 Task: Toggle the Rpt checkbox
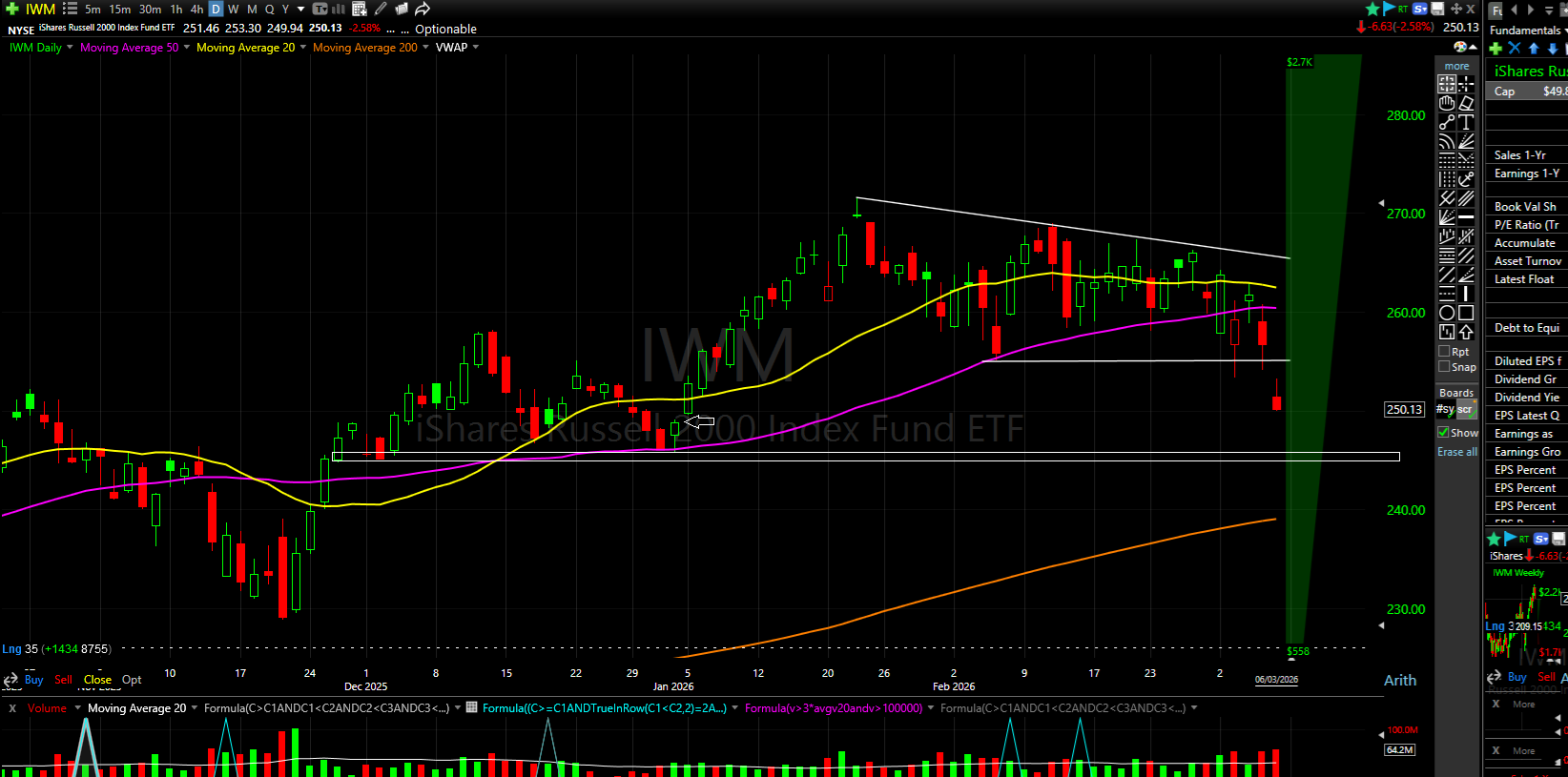pyautogui.click(x=1444, y=352)
